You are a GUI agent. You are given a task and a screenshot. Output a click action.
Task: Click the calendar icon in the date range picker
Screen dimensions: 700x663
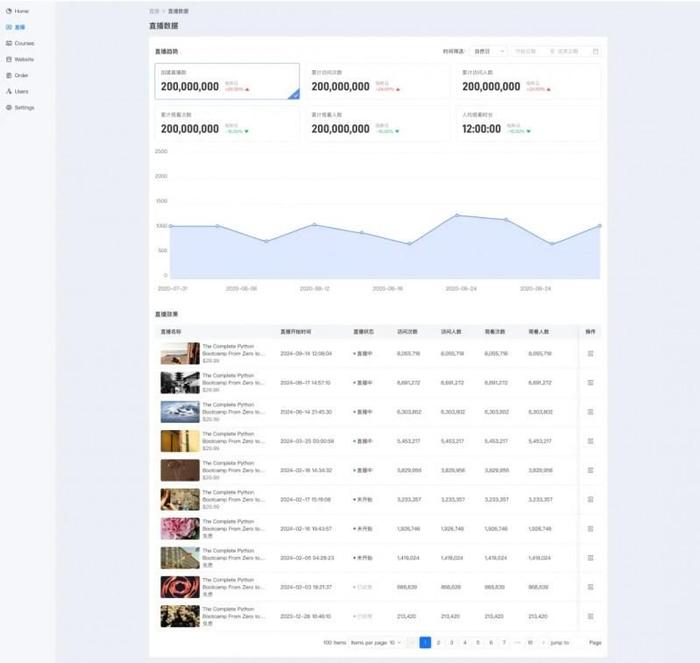point(595,51)
